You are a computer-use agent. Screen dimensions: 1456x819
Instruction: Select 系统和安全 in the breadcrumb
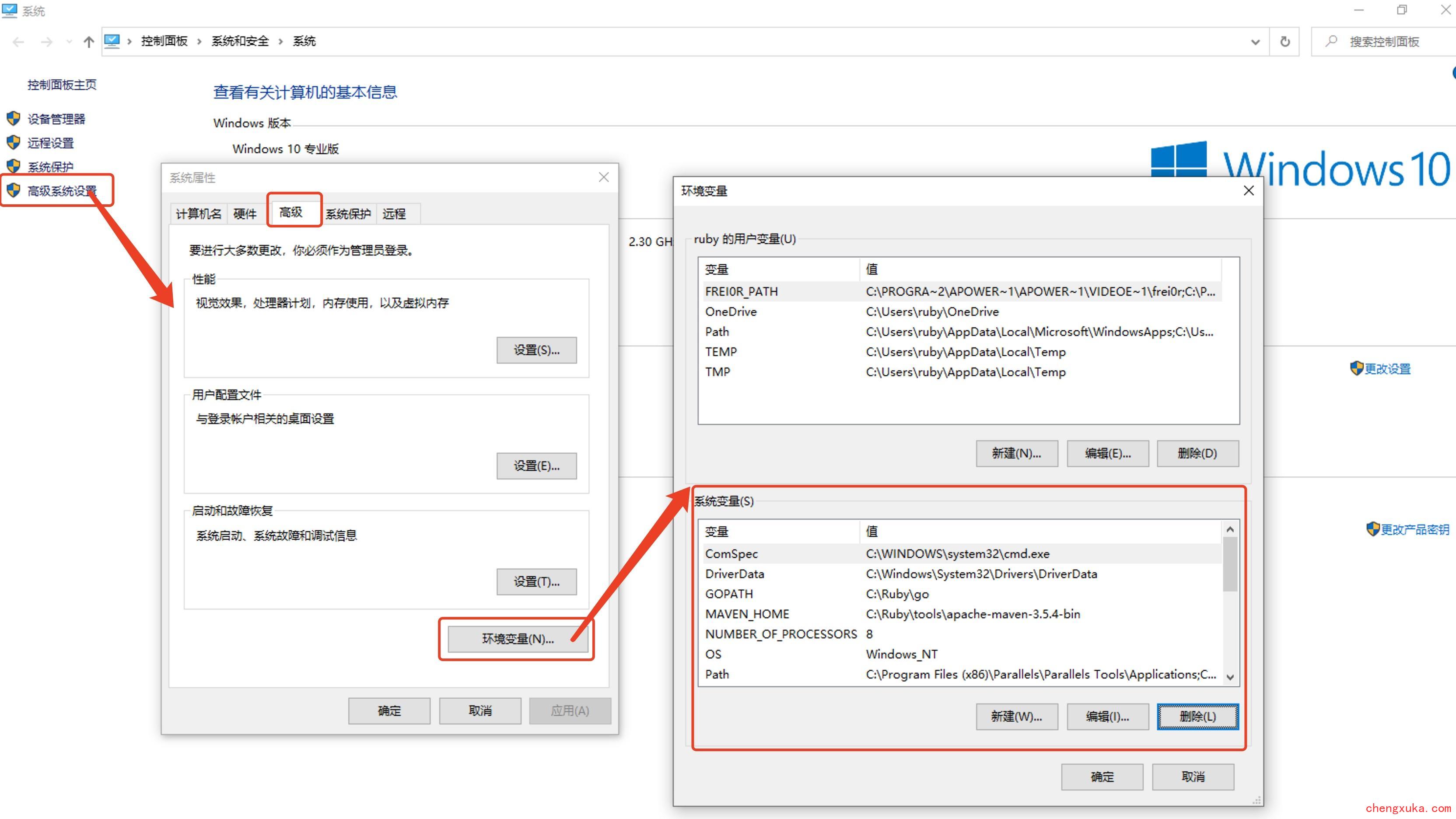point(240,41)
